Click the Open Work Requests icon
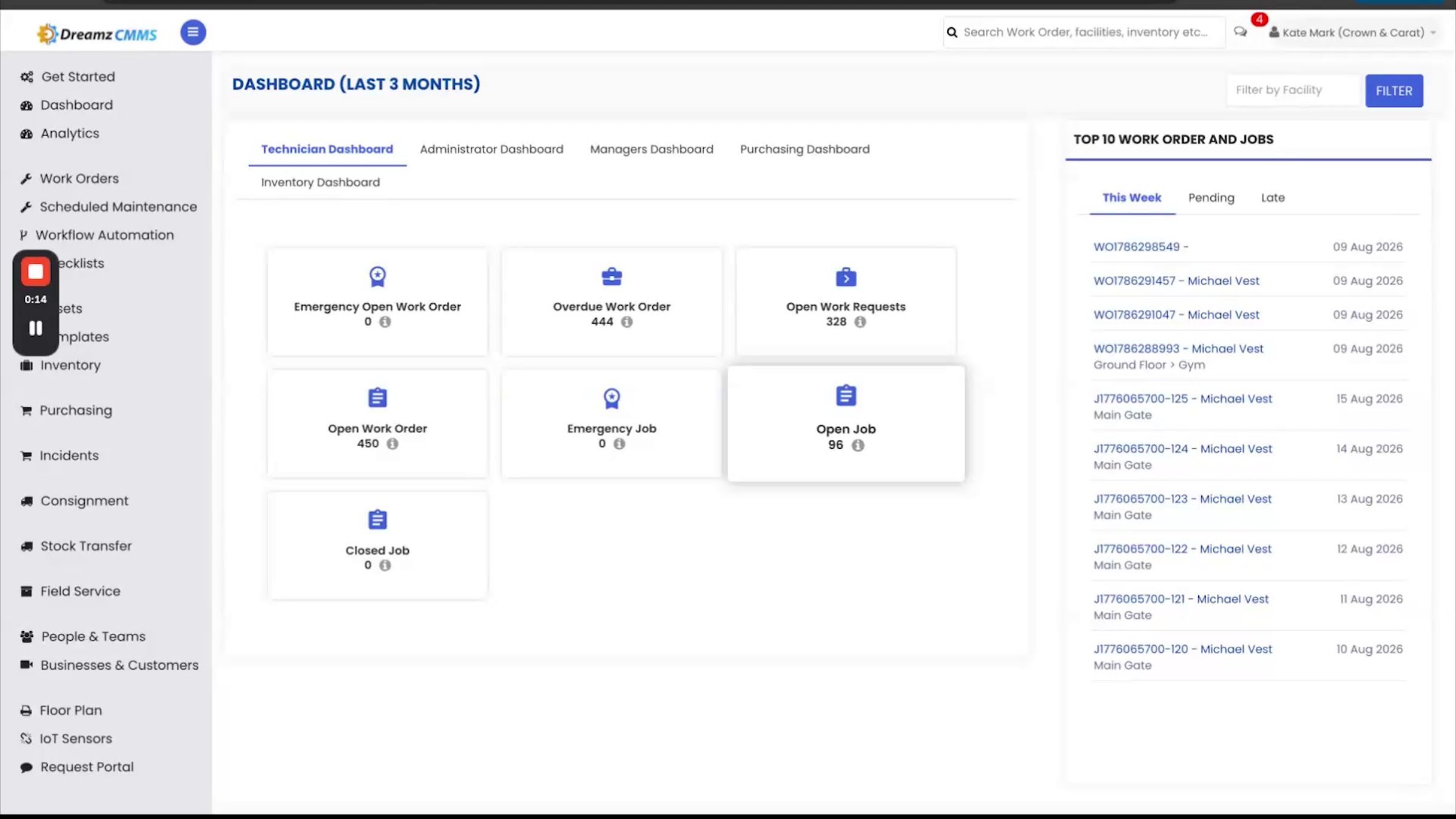 point(846,277)
